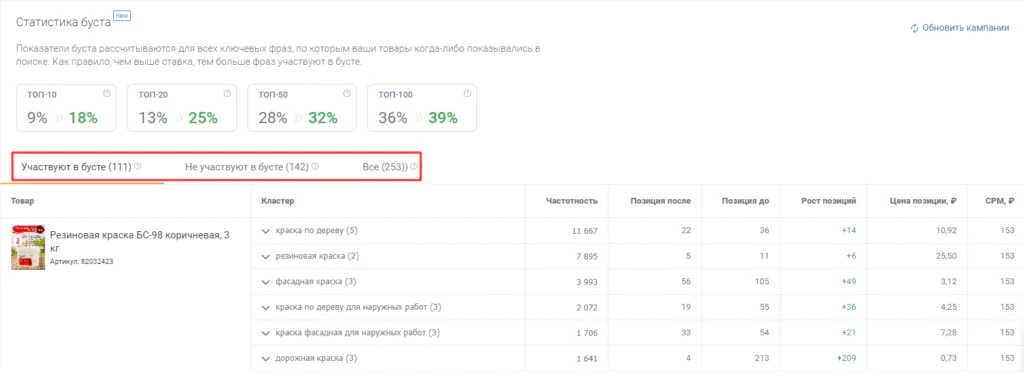Expand the краска по дереву (5) cluster
This screenshot has width=1024, height=372.
[x=265, y=231]
